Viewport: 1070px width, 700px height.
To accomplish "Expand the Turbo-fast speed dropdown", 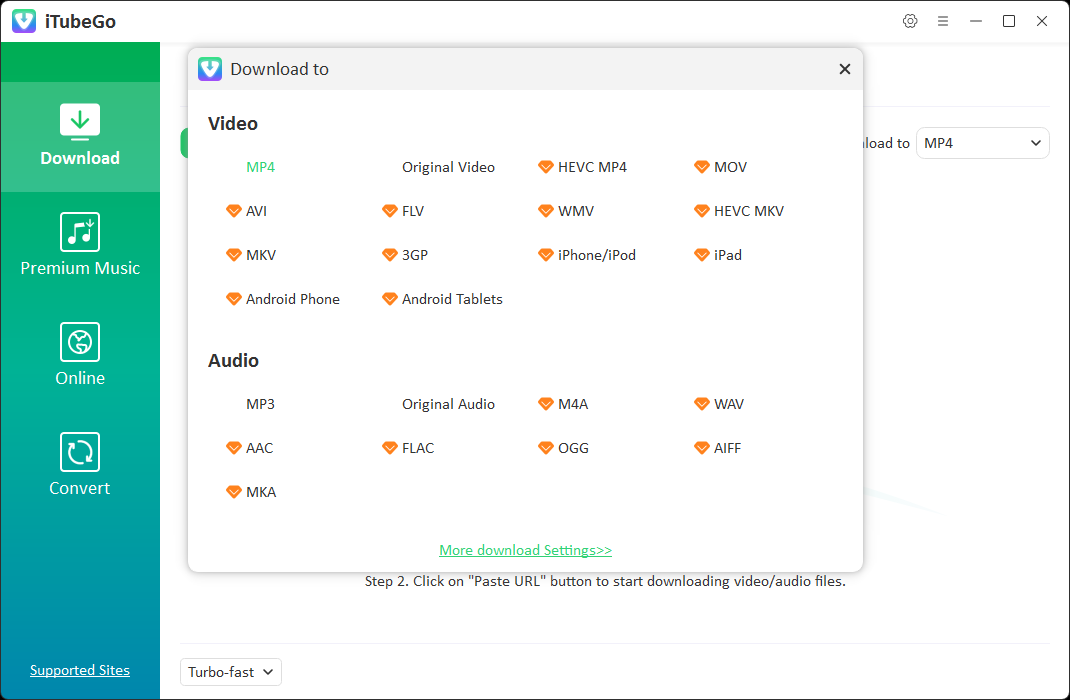I will pos(231,672).
